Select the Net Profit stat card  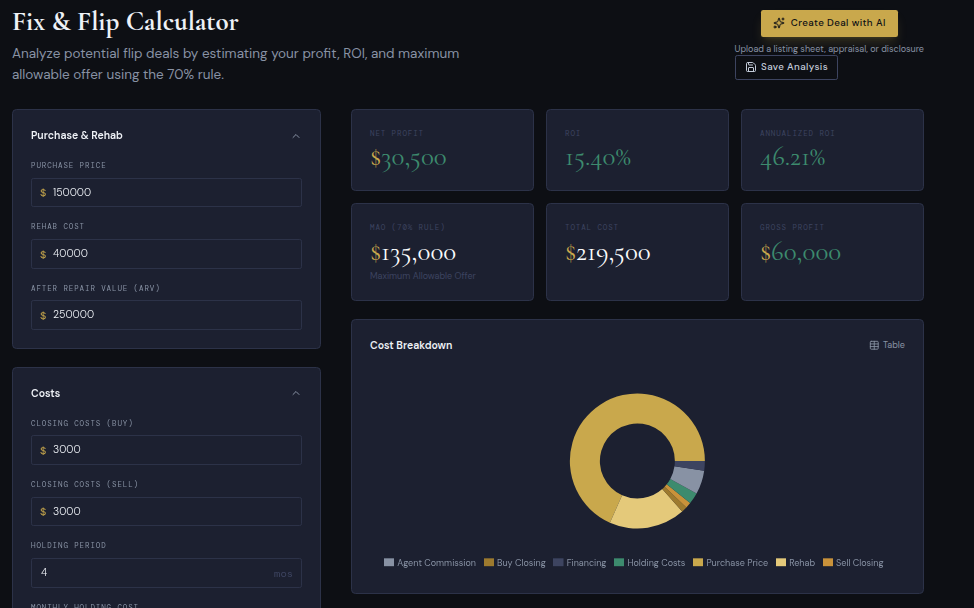442,150
